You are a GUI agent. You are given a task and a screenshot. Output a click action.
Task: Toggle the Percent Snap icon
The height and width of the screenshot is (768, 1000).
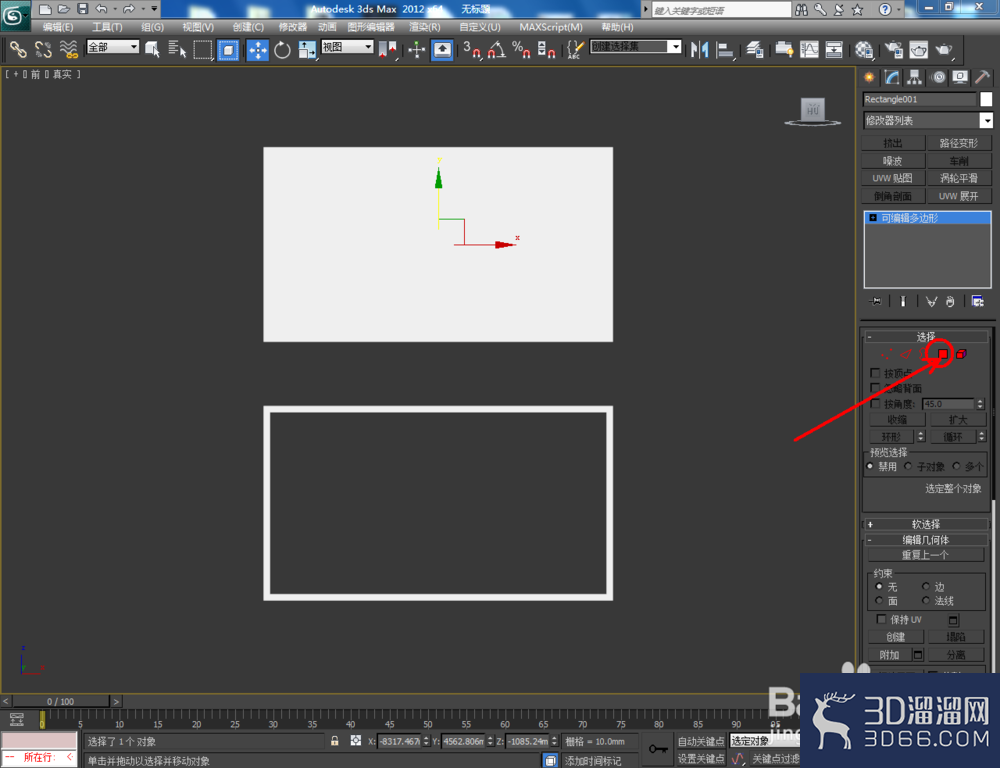click(x=521, y=50)
